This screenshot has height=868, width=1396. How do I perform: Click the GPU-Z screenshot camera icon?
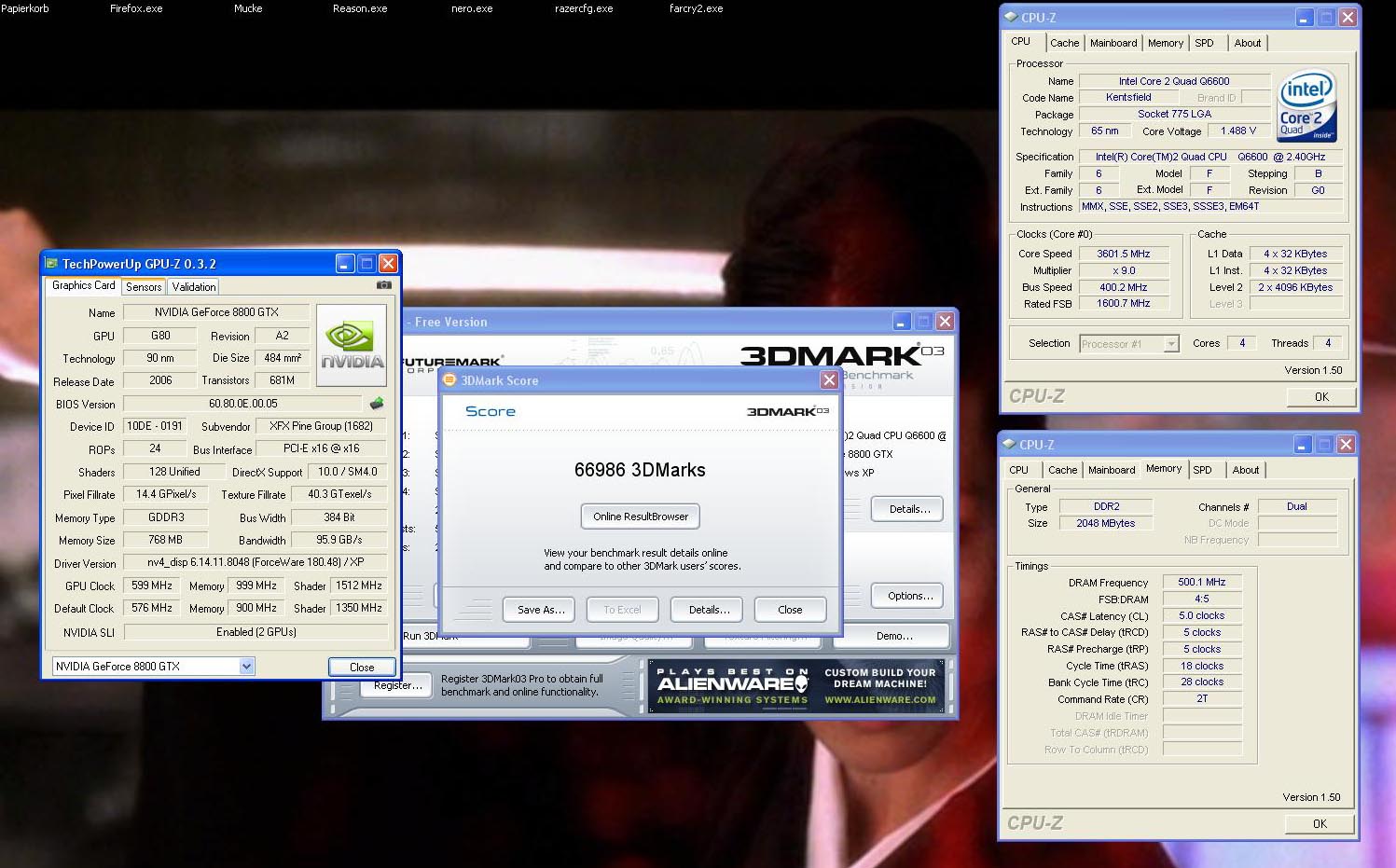[x=383, y=285]
